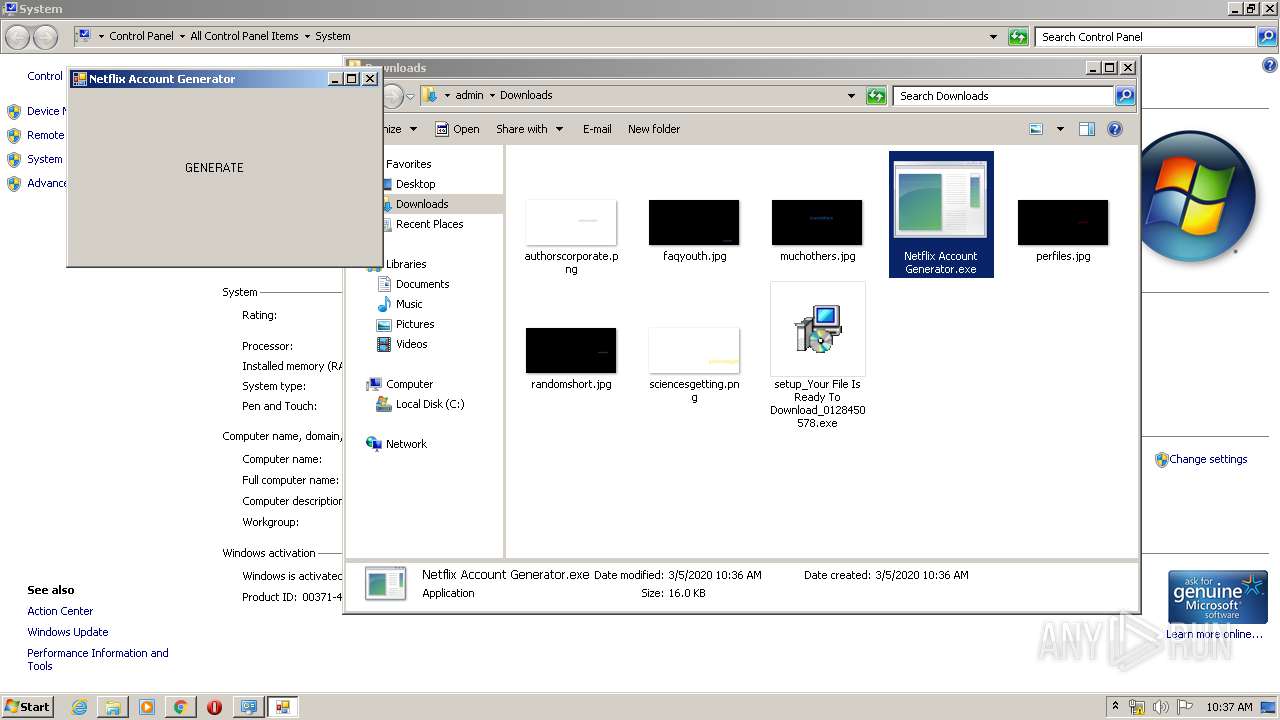Switch to Netflix Account Generator taskbar button
This screenshot has height=720, width=1280.
pos(283,707)
